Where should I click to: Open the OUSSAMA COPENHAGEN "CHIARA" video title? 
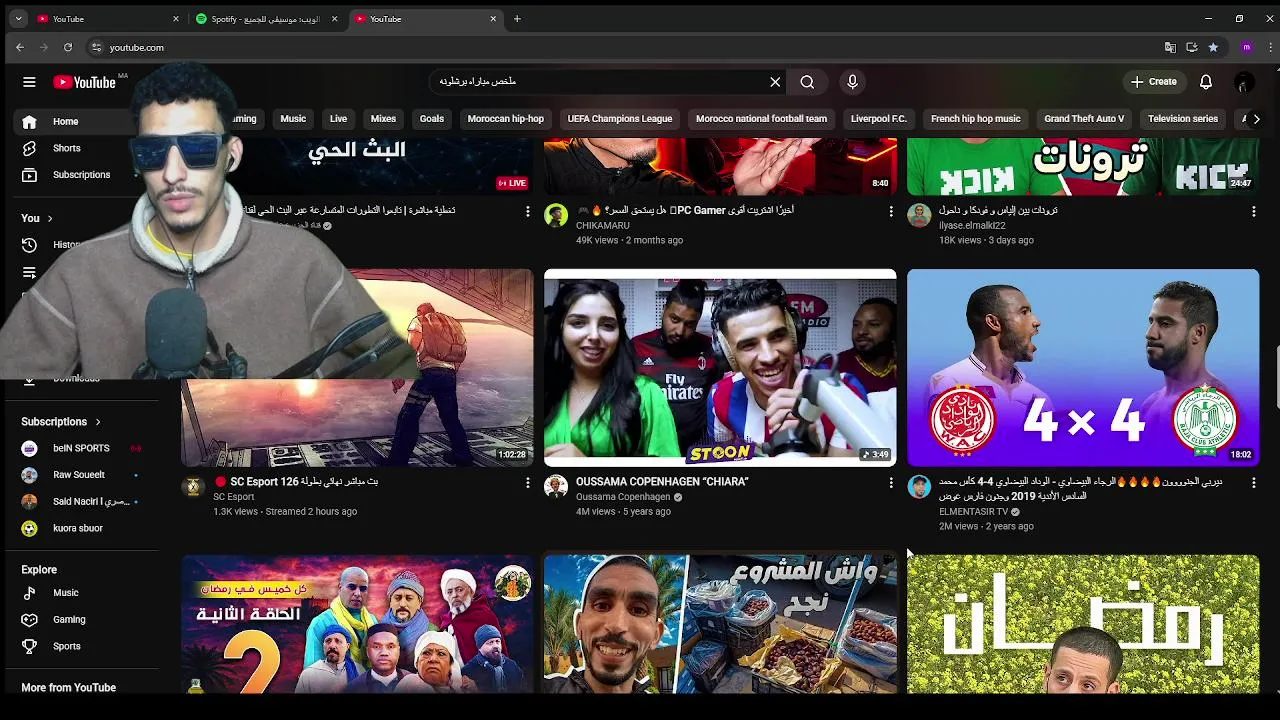point(662,482)
